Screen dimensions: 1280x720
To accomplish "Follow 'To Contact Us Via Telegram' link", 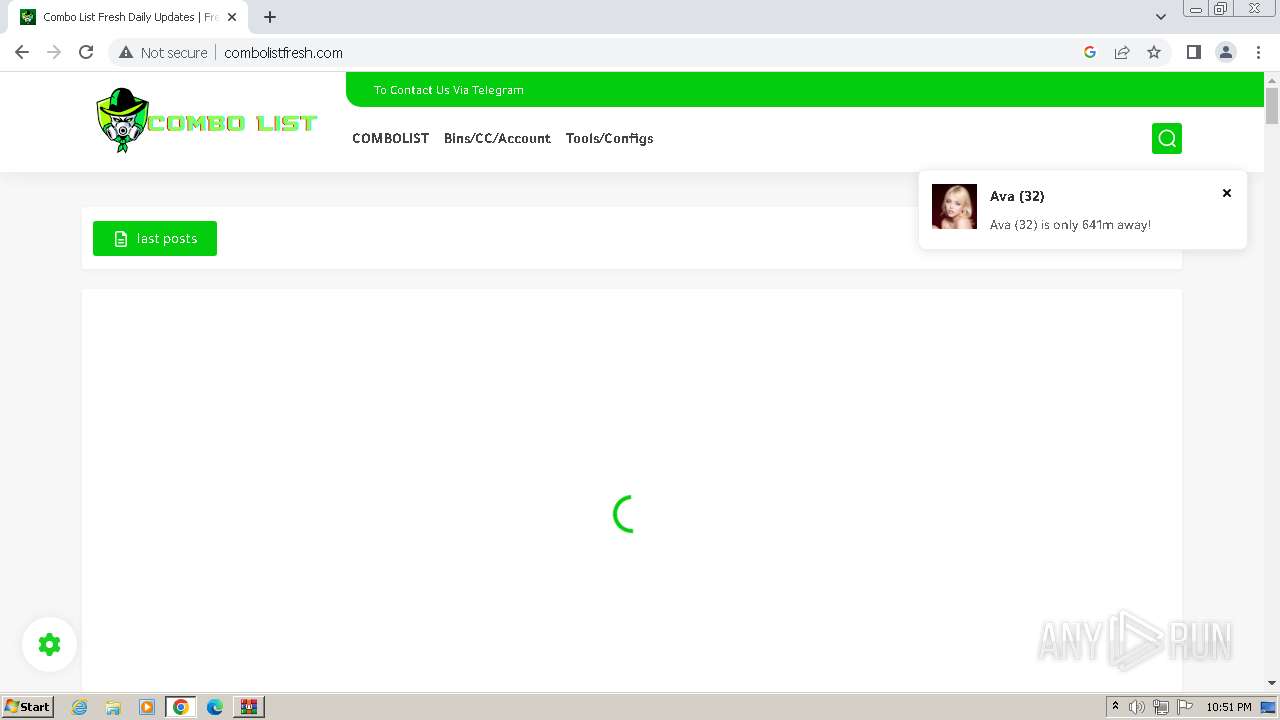I will click(x=448, y=90).
